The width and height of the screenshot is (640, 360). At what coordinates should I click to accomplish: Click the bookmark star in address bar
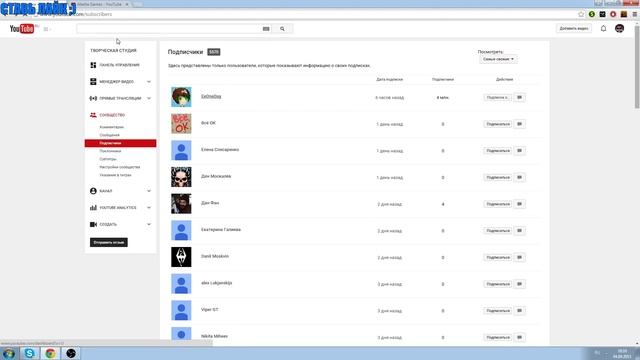pos(581,14)
